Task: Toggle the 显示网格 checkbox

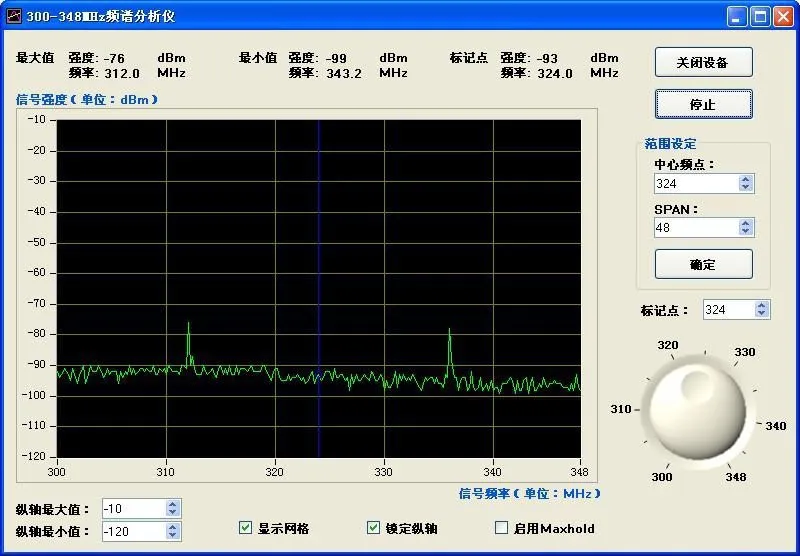Action: coord(245,527)
